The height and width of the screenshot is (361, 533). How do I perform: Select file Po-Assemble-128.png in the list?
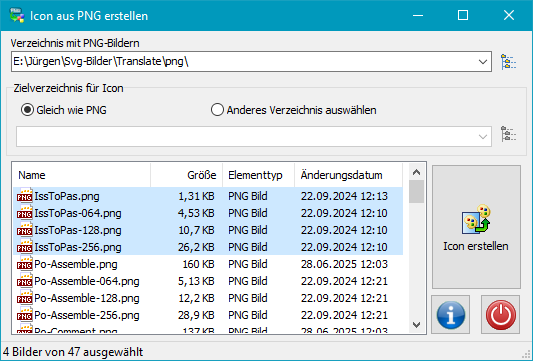pos(208,298)
